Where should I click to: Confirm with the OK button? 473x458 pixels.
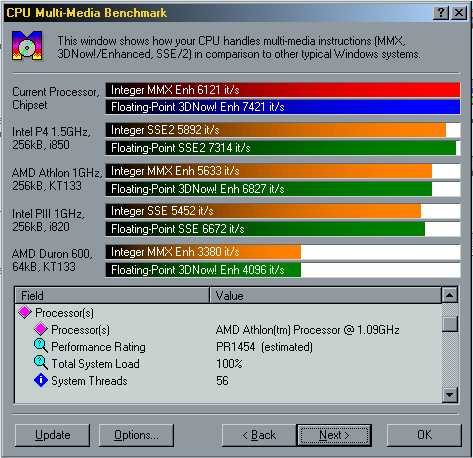click(424, 435)
